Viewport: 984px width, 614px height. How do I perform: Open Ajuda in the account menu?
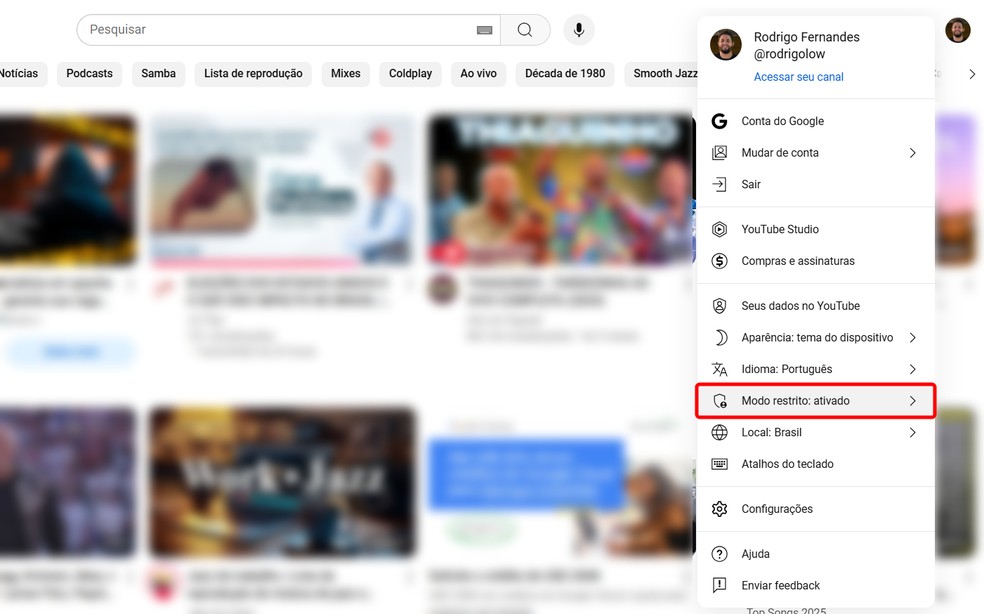pos(755,553)
